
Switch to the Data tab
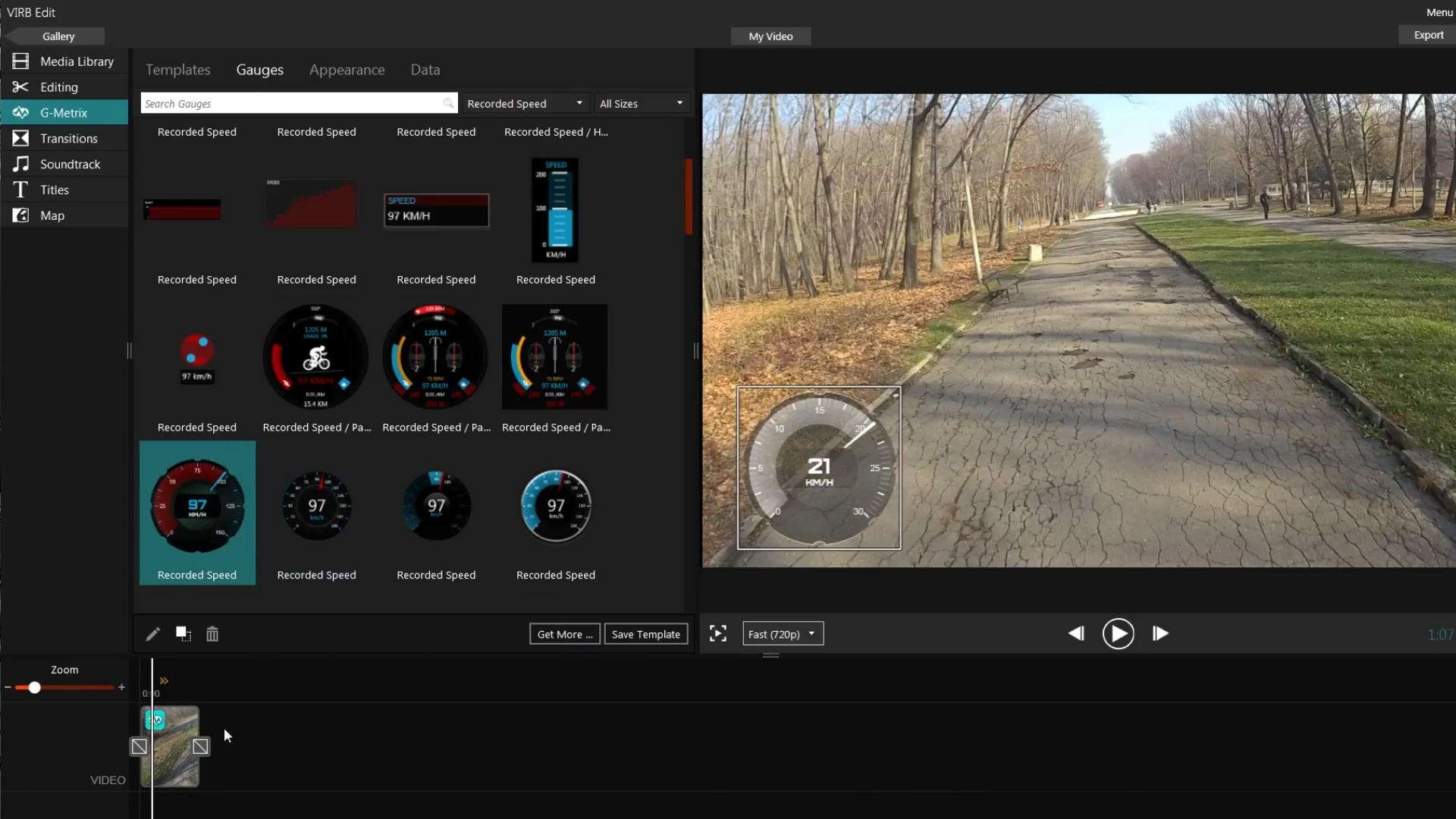tap(425, 69)
